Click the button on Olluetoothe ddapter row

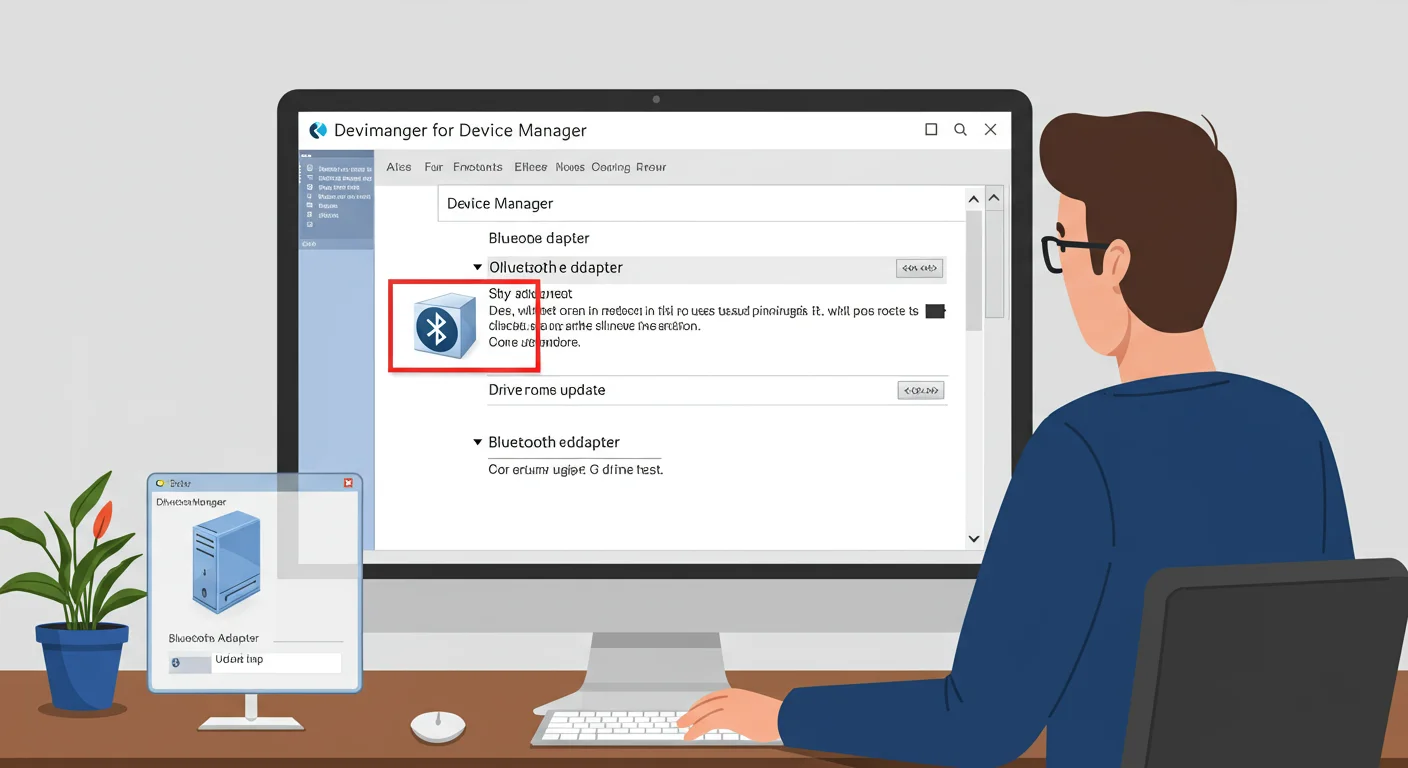(919, 268)
